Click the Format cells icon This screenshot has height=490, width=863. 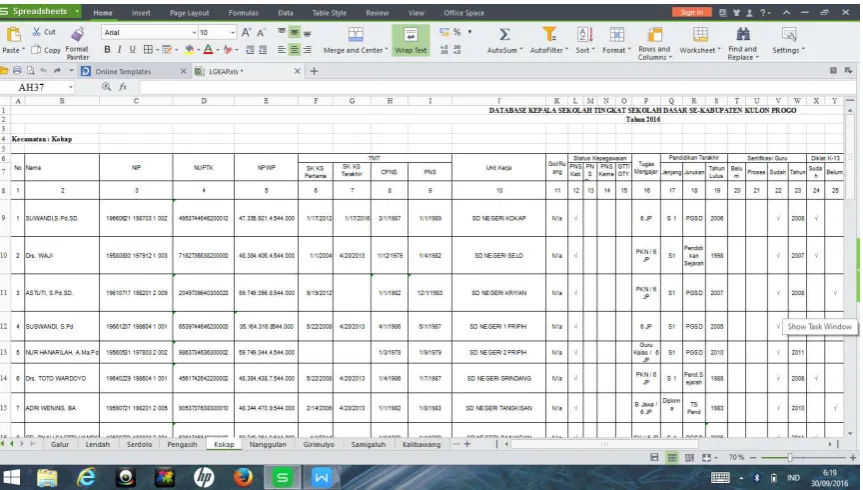click(x=616, y=35)
